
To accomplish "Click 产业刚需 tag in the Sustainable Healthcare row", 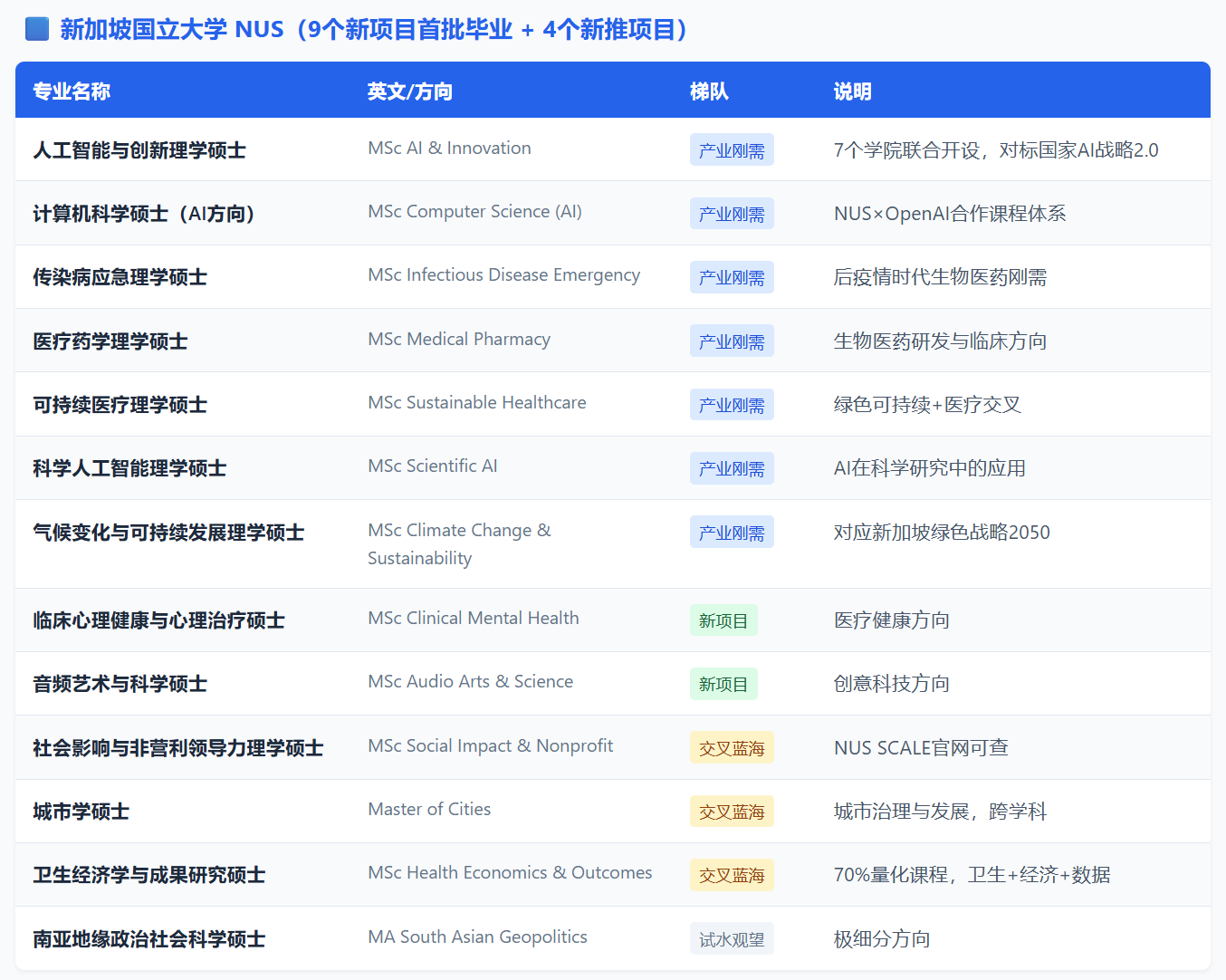I will pos(732,405).
